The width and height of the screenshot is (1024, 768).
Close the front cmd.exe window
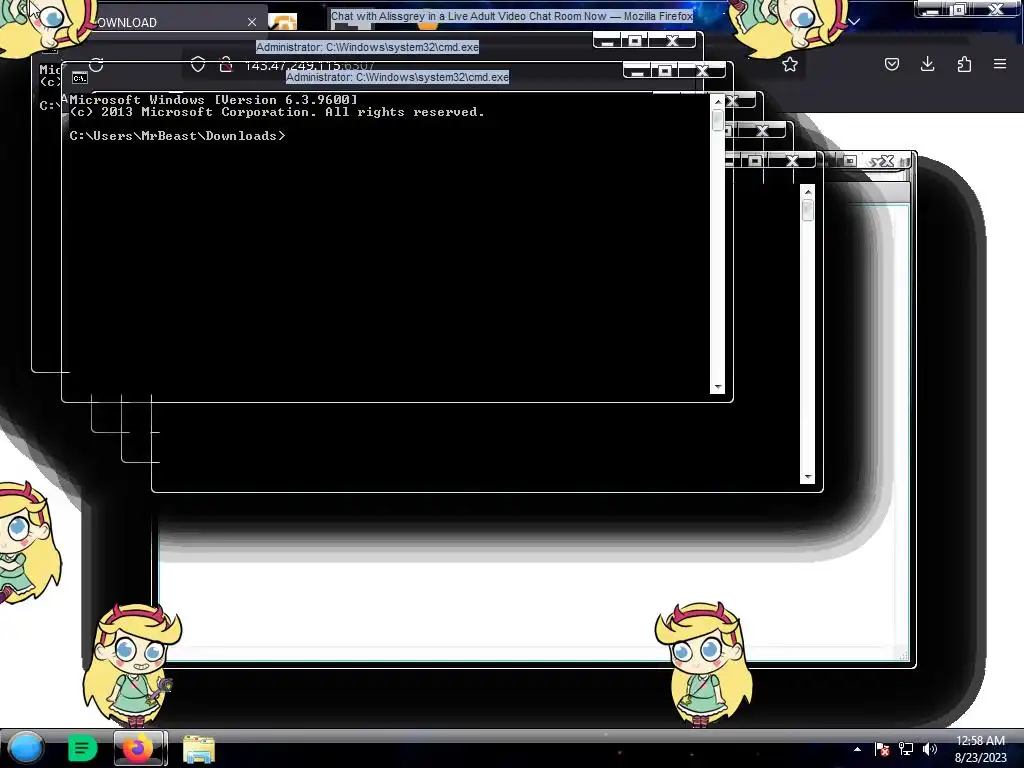point(702,71)
